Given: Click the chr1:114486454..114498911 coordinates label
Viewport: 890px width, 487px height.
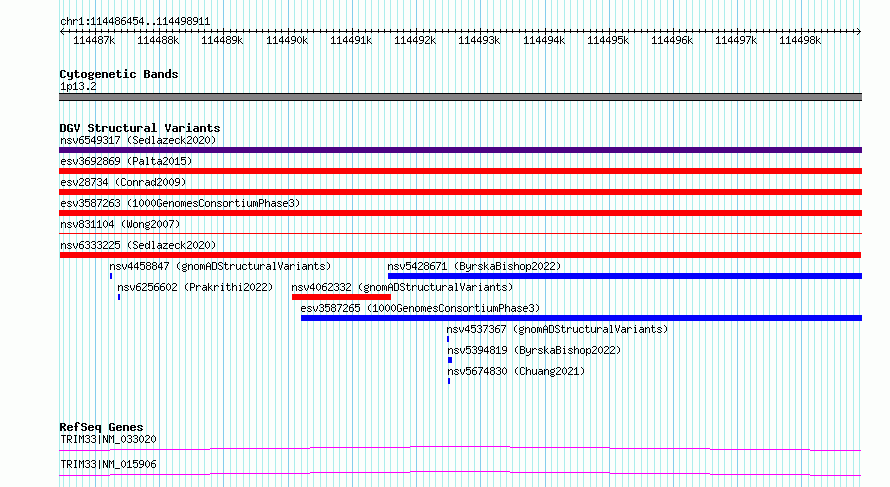Looking at the screenshot, I should pyautogui.click(x=135, y=22).
